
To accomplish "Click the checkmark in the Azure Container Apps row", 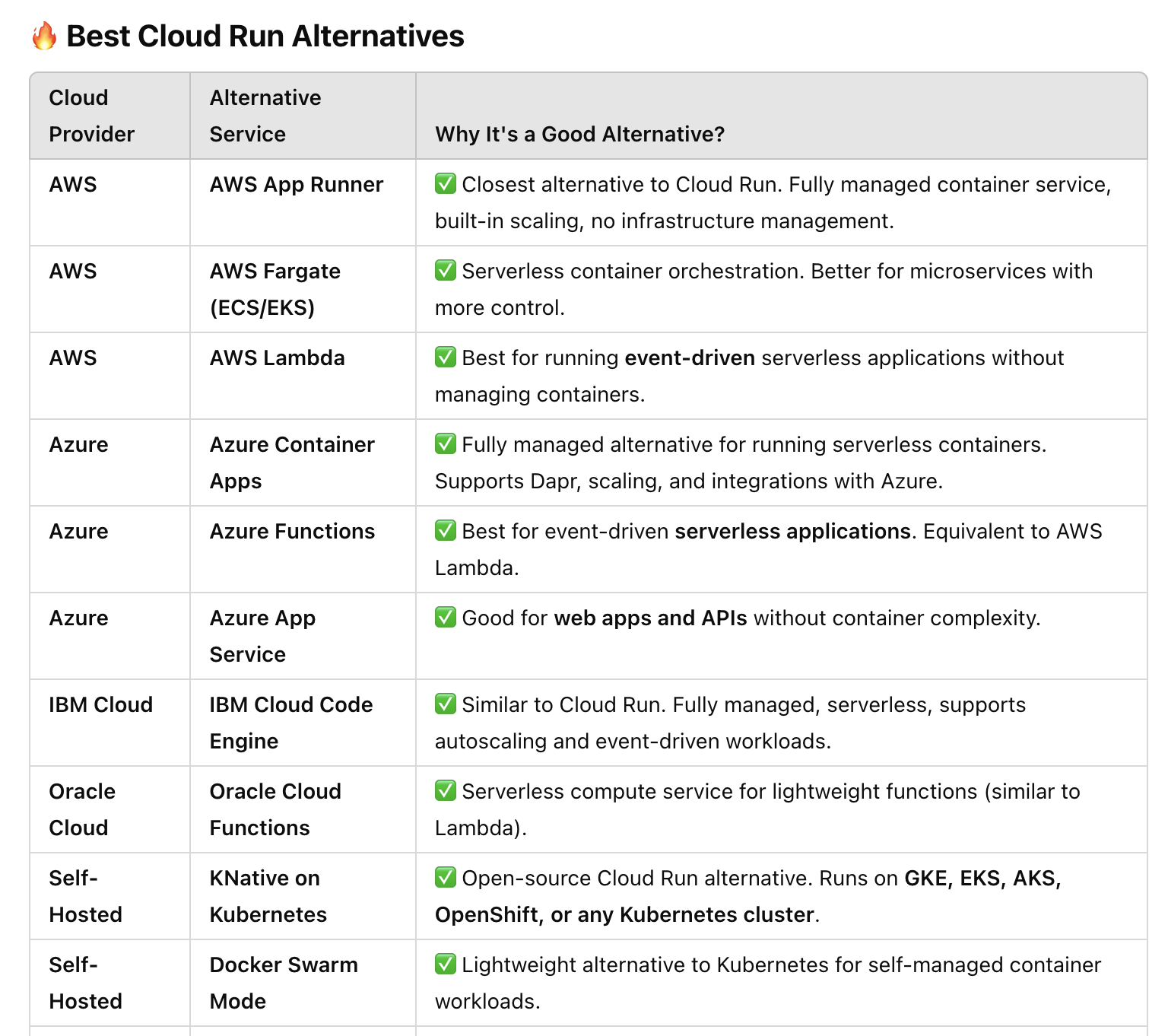I will (446, 443).
